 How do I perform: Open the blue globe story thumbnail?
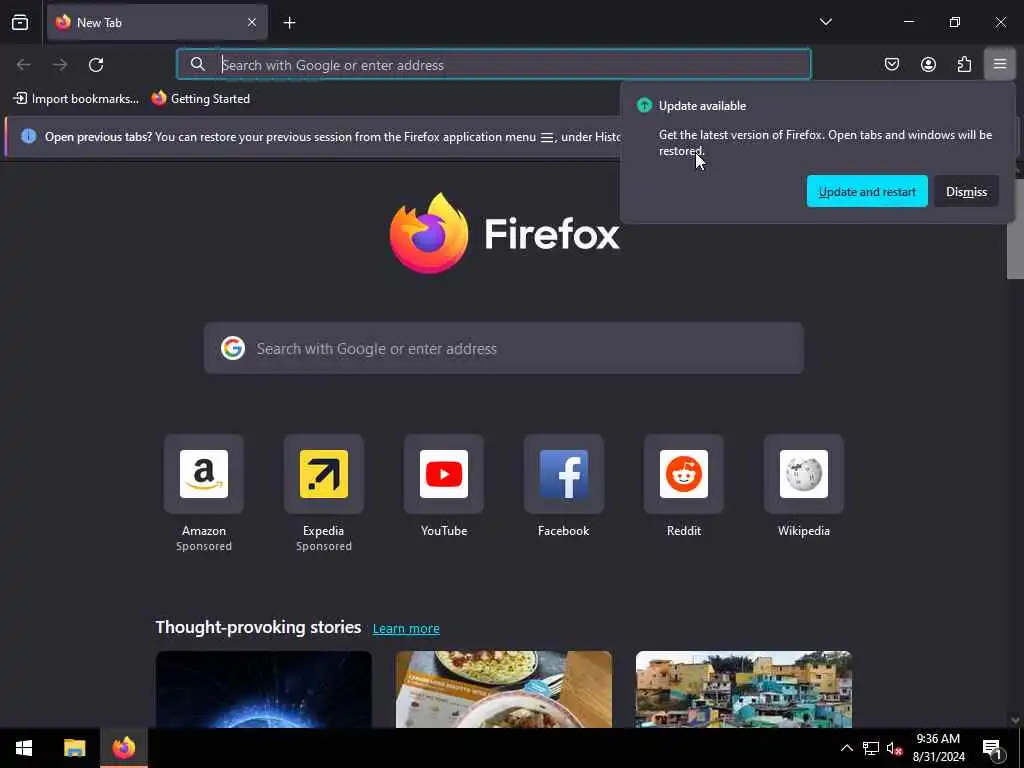click(264, 689)
